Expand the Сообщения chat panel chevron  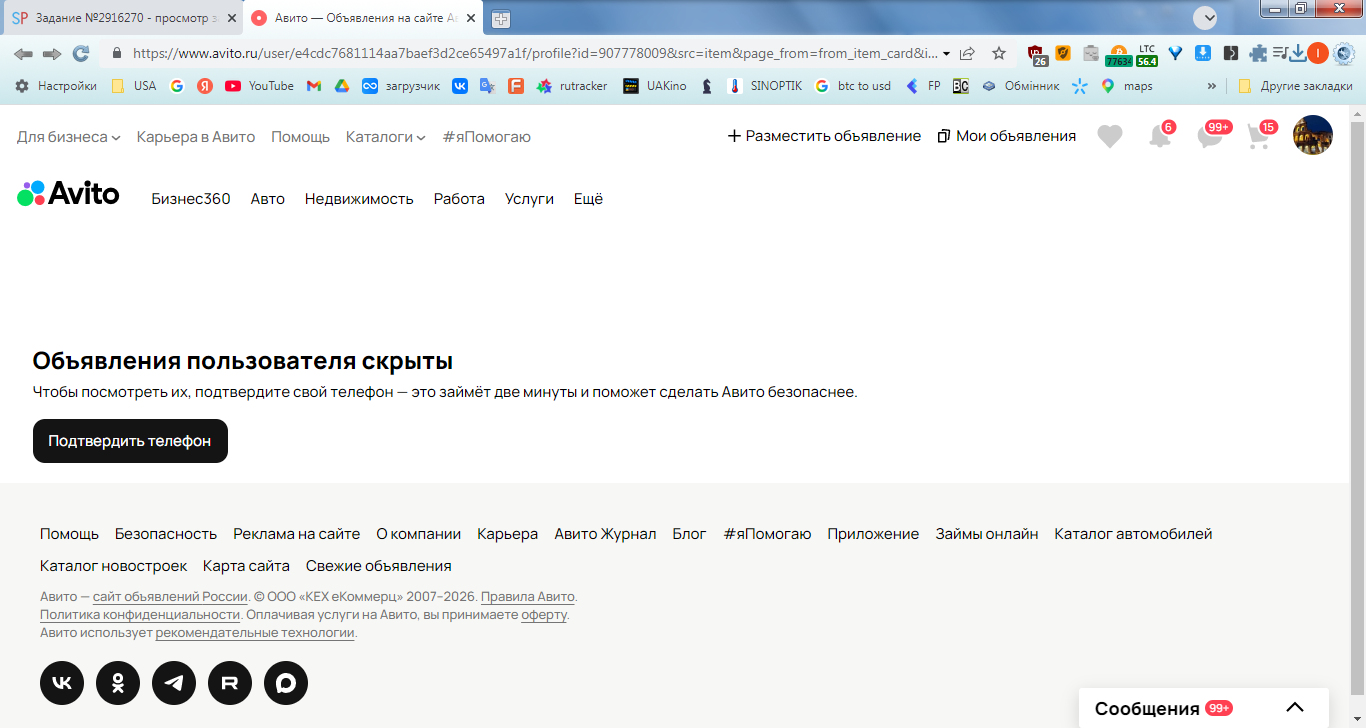tap(1295, 708)
